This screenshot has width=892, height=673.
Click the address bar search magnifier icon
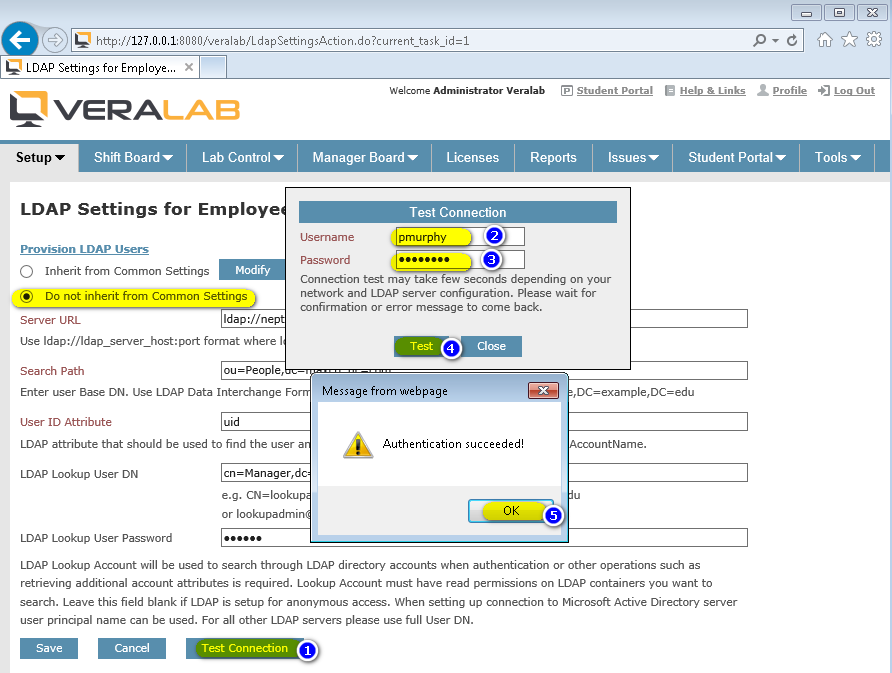point(759,40)
